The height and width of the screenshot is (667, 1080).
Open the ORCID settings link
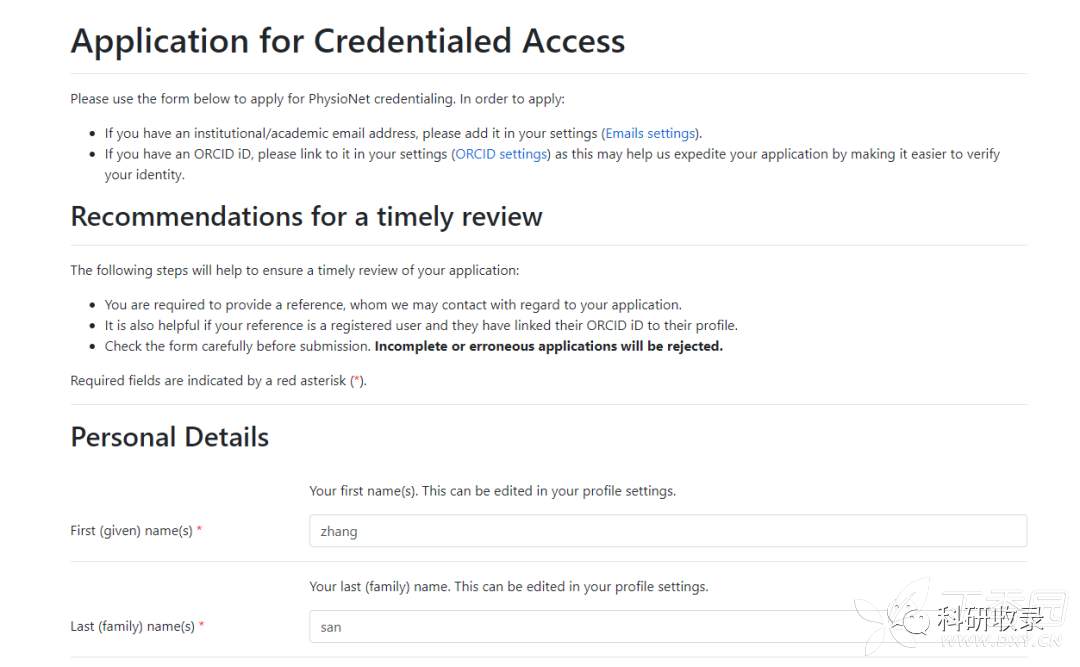[x=501, y=154]
